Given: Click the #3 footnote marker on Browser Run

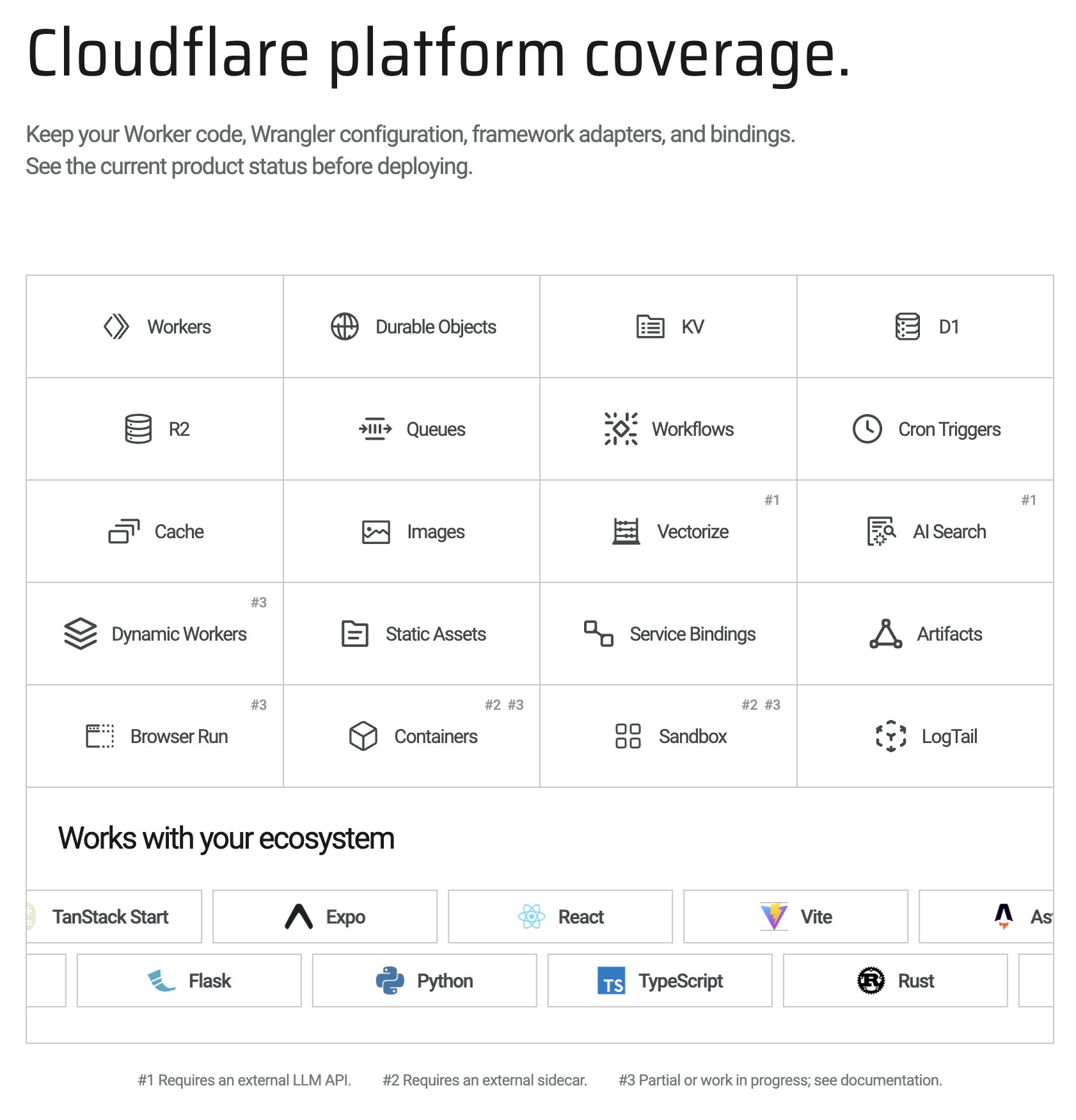Looking at the screenshot, I should click(x=258, y=705).
